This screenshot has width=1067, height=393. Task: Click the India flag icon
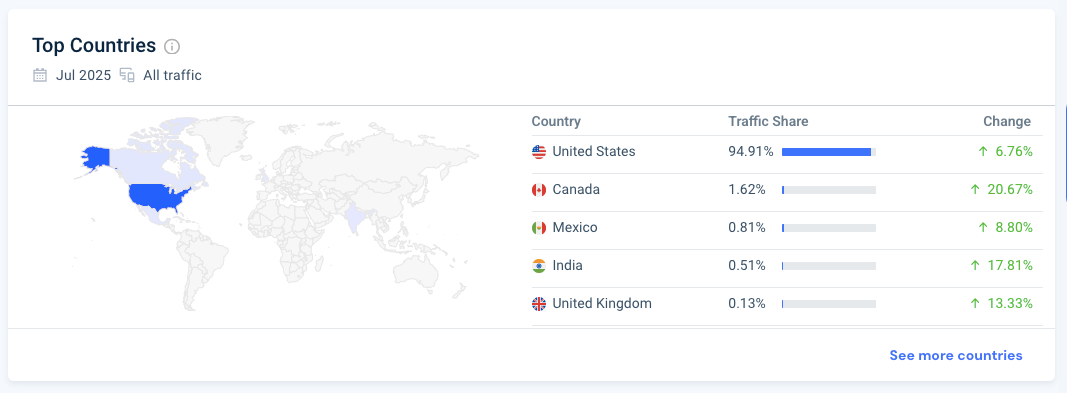[539, 267]
